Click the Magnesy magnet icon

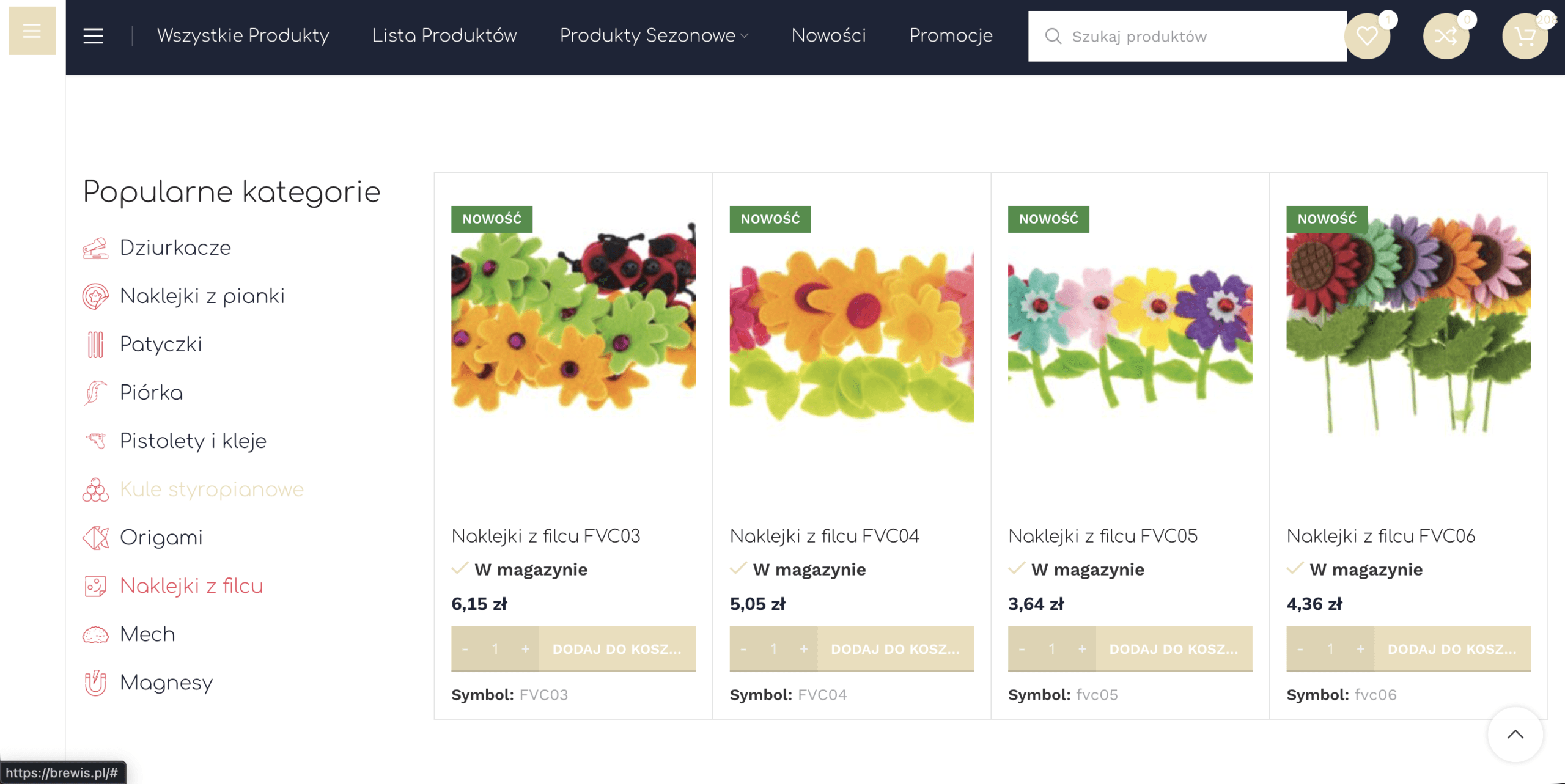click(x=95, y=683)
